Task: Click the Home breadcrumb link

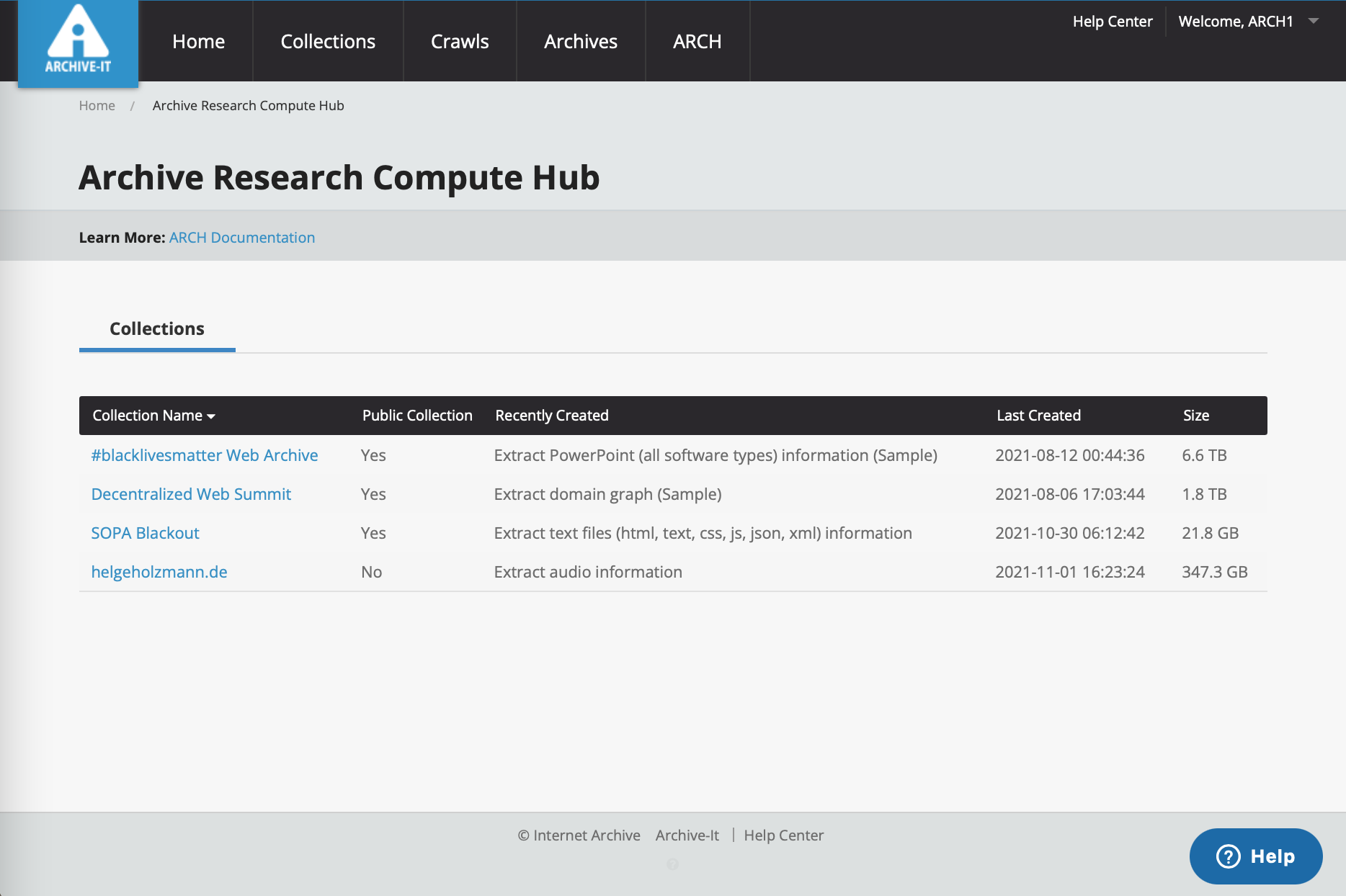Action: click(x=97, y=106)
